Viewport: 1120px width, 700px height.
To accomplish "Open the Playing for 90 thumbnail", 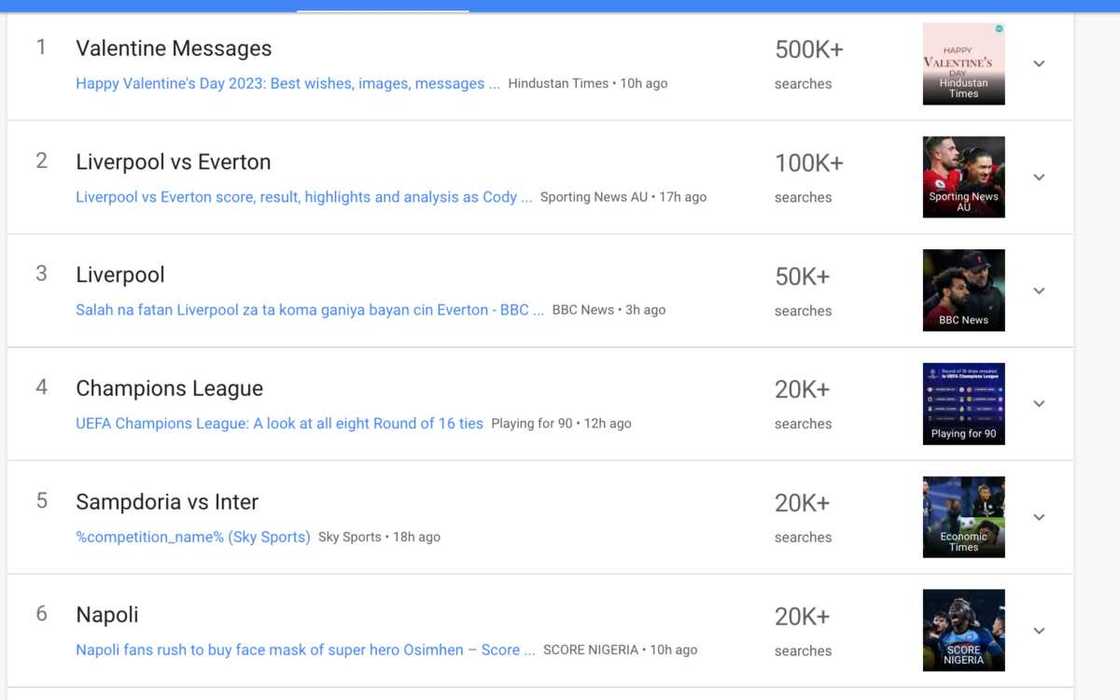I will click(x=963, y=404).
